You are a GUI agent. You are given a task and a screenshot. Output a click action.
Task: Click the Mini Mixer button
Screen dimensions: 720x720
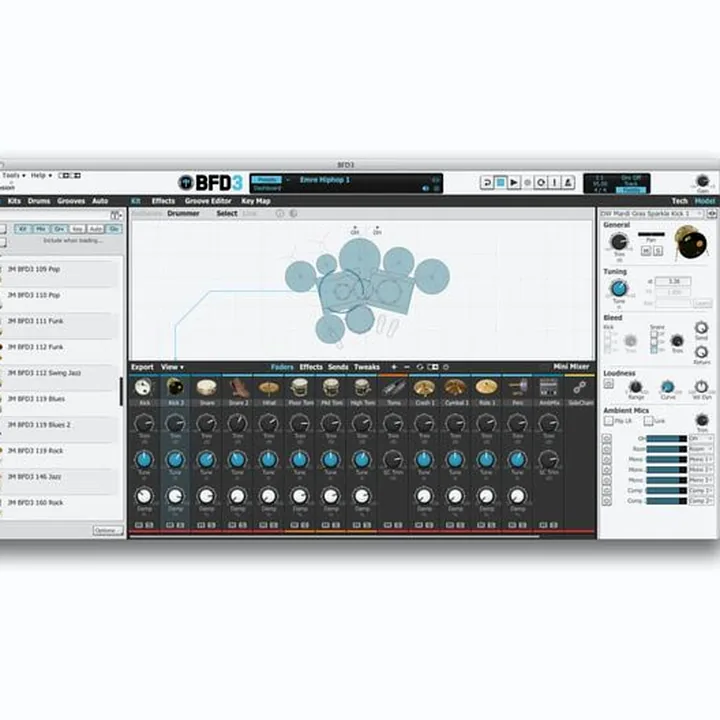(x=571, y=366)
